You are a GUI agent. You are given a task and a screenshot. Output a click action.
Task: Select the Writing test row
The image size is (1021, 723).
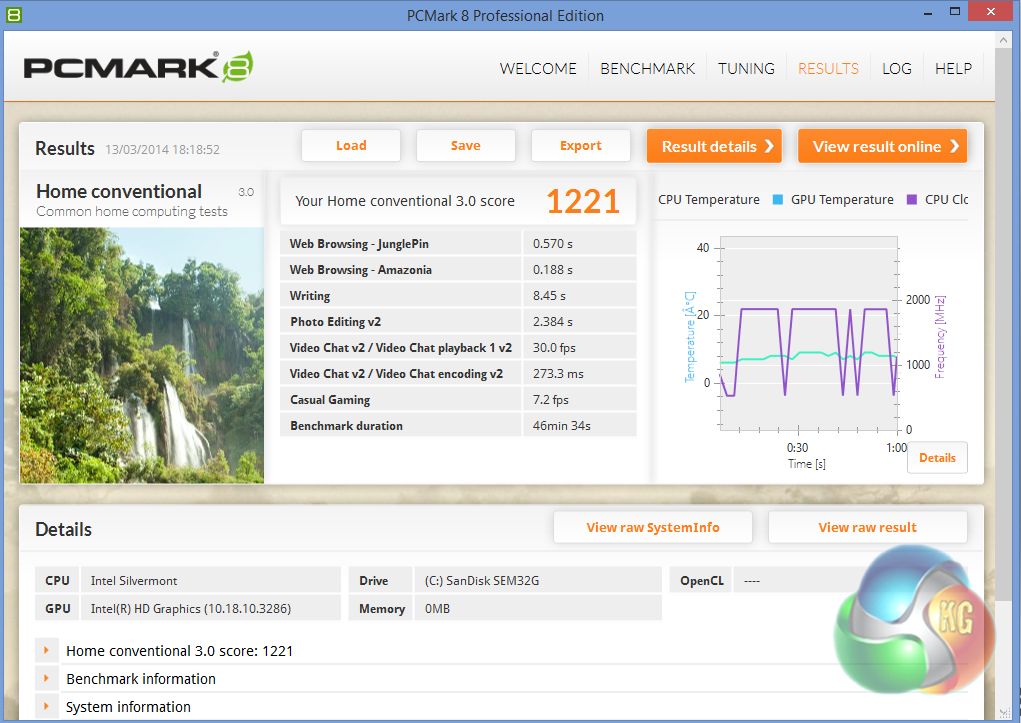pos(458,296)
